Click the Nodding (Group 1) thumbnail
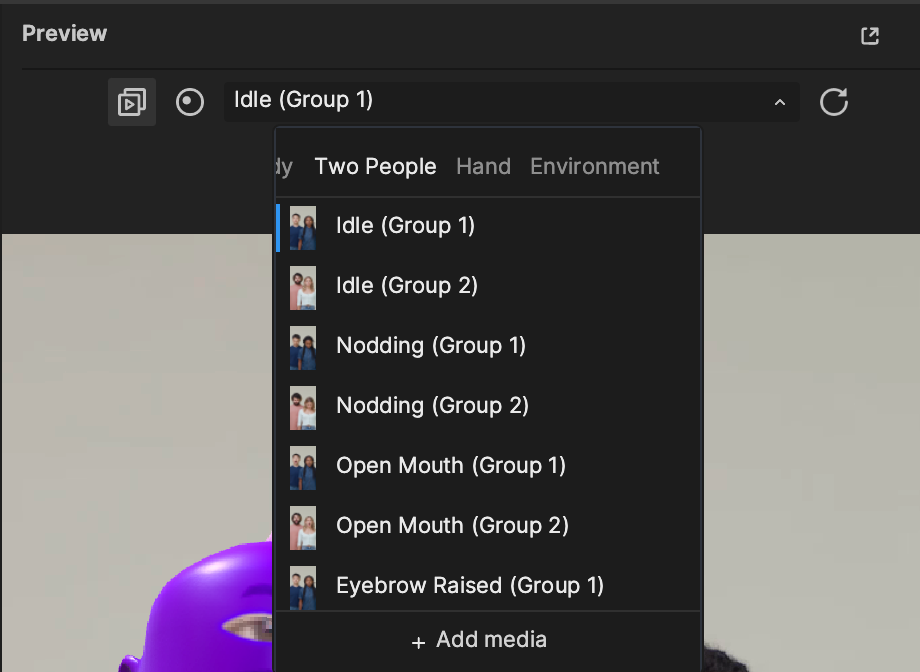 303,347
